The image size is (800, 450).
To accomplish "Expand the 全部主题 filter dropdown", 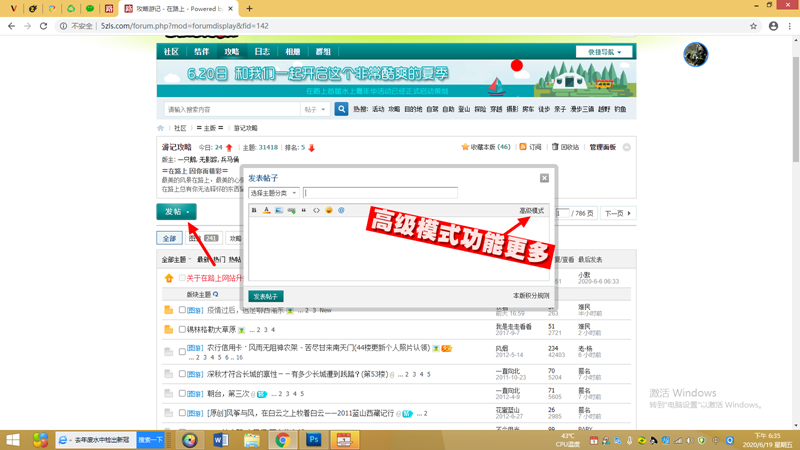I will coord(177,260).
